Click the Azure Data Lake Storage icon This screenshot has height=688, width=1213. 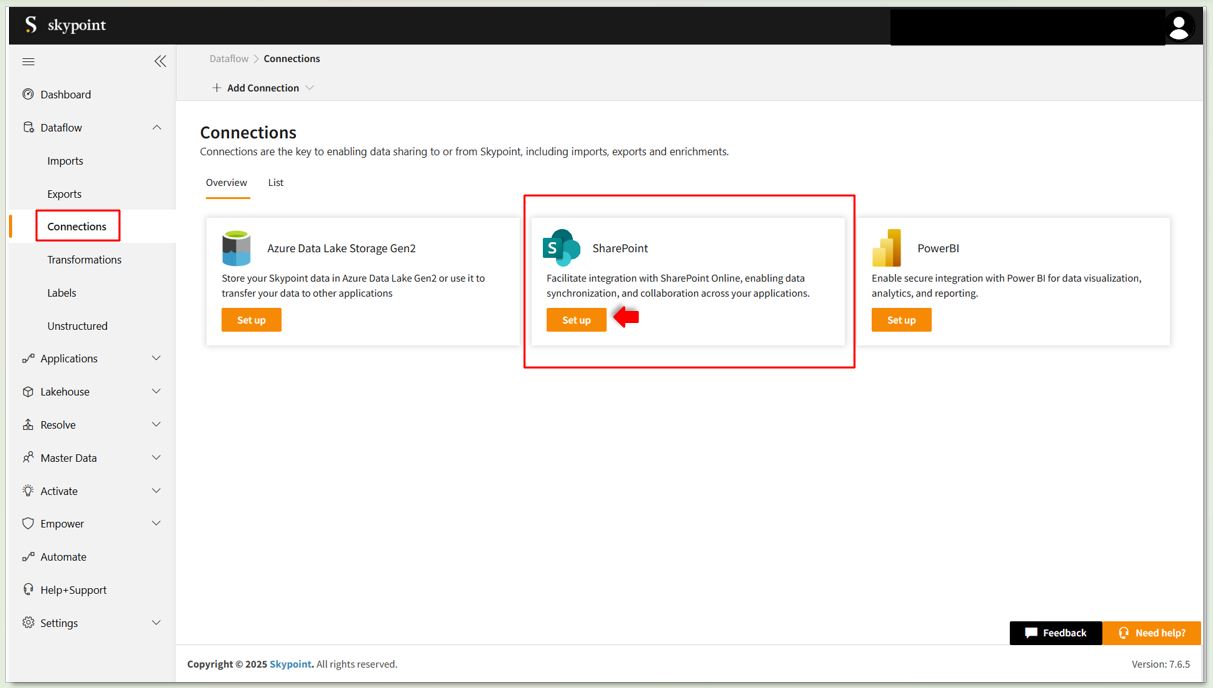[x=236, y=248]
